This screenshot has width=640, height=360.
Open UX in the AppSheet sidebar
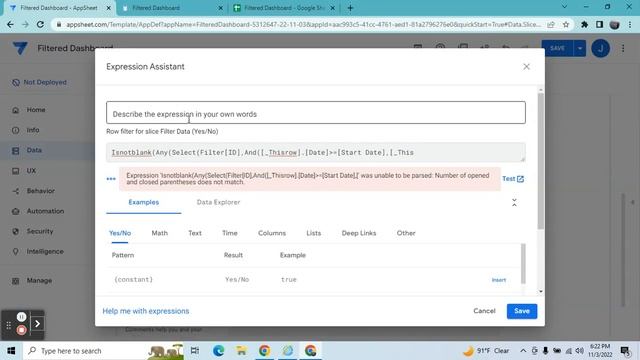click(x=31, y=171)
